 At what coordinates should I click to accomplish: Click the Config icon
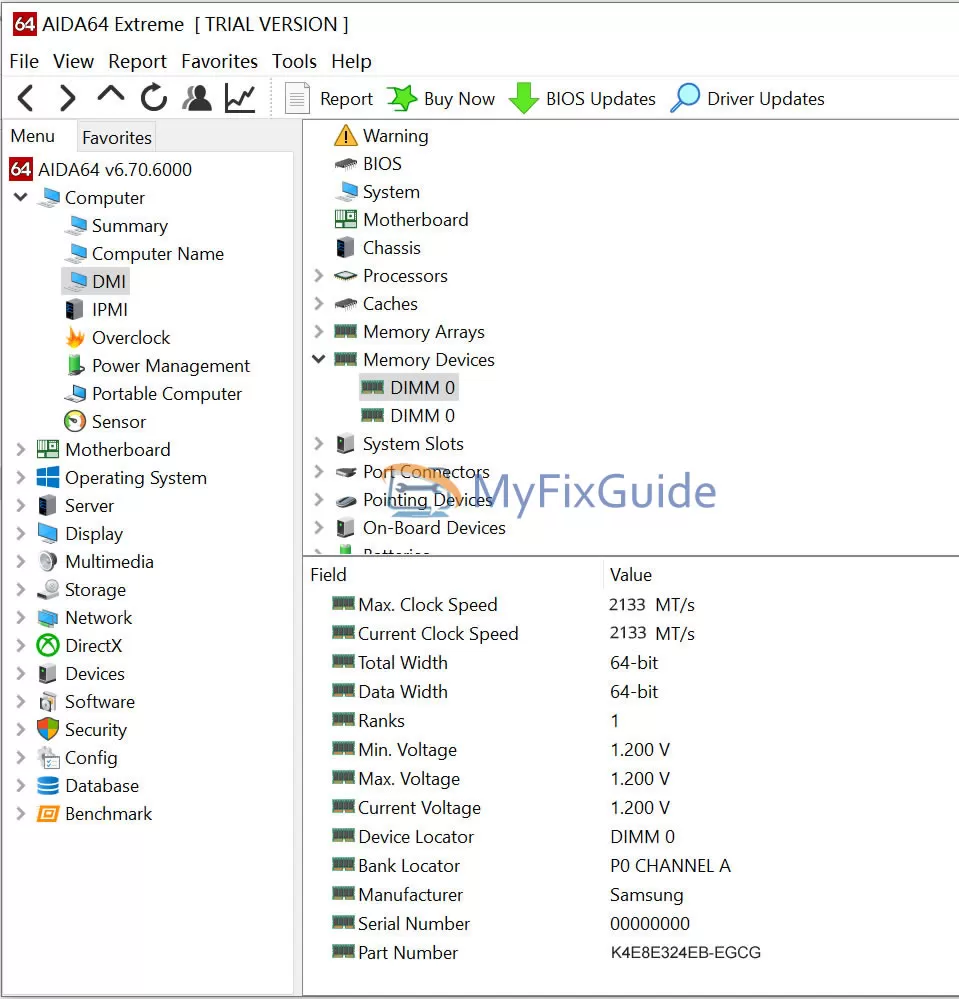coord(48,758)
